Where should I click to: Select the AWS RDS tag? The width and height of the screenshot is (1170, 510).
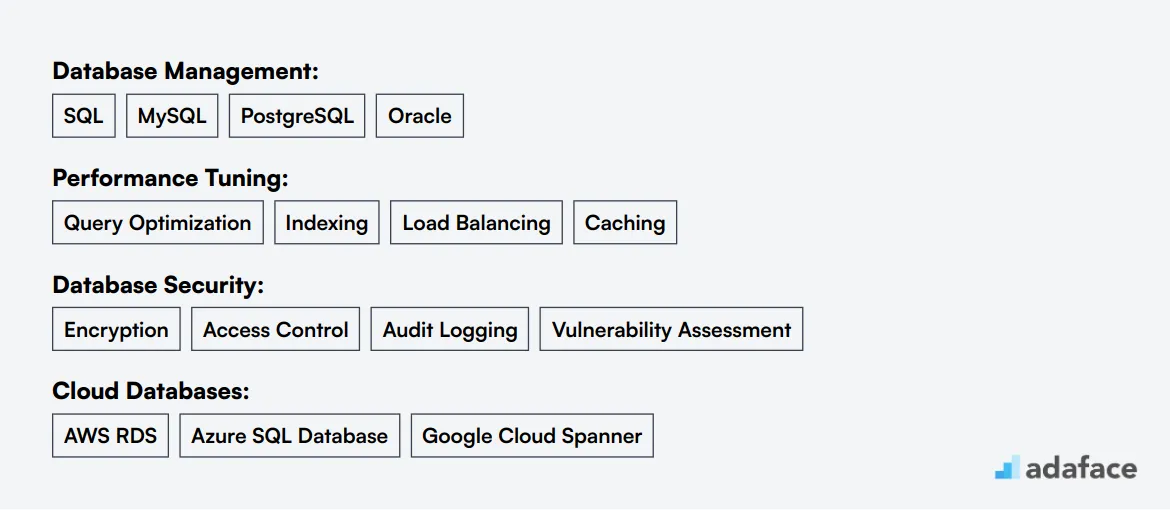tap(110, 436)
